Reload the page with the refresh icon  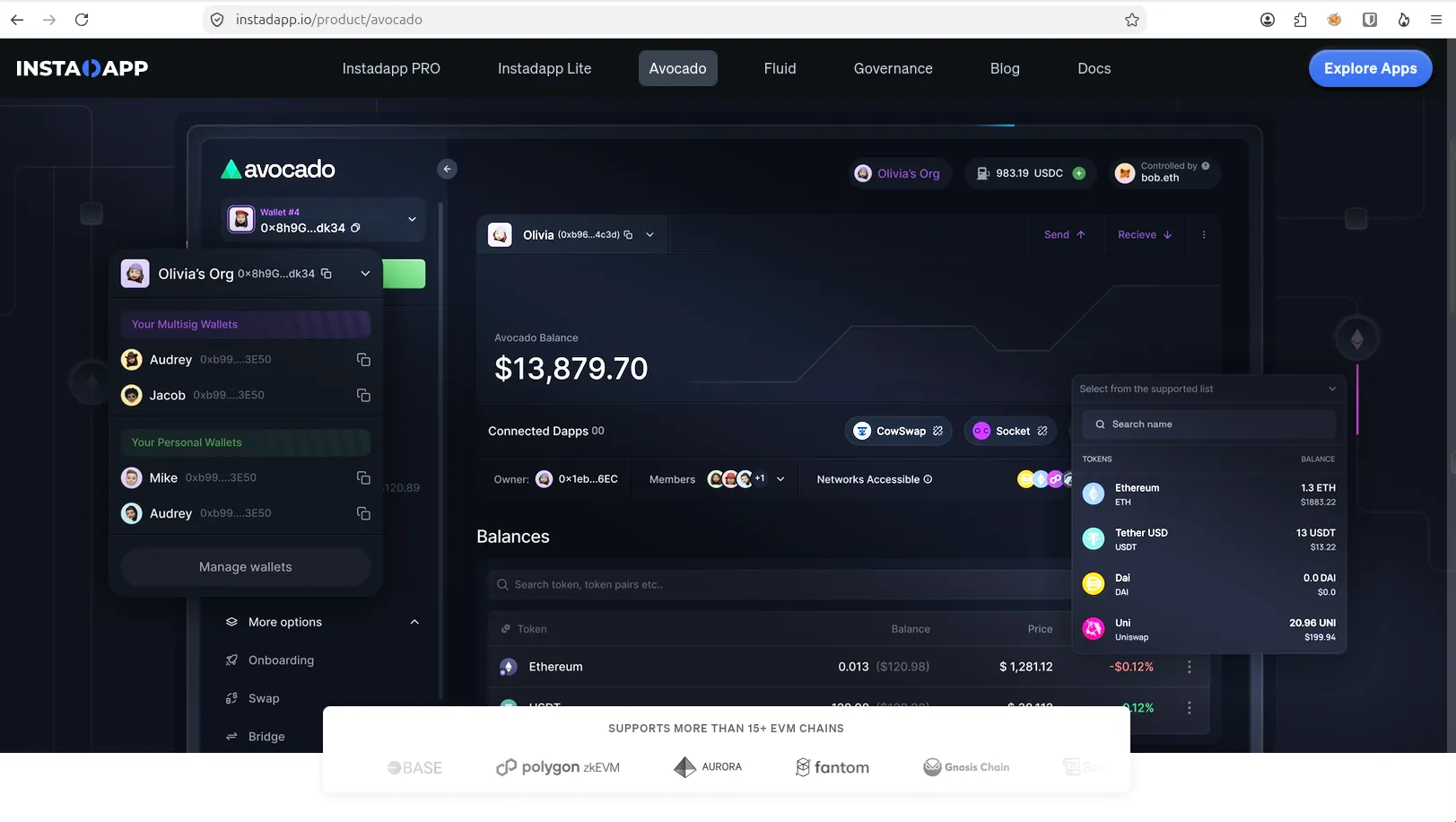(82, 20)
